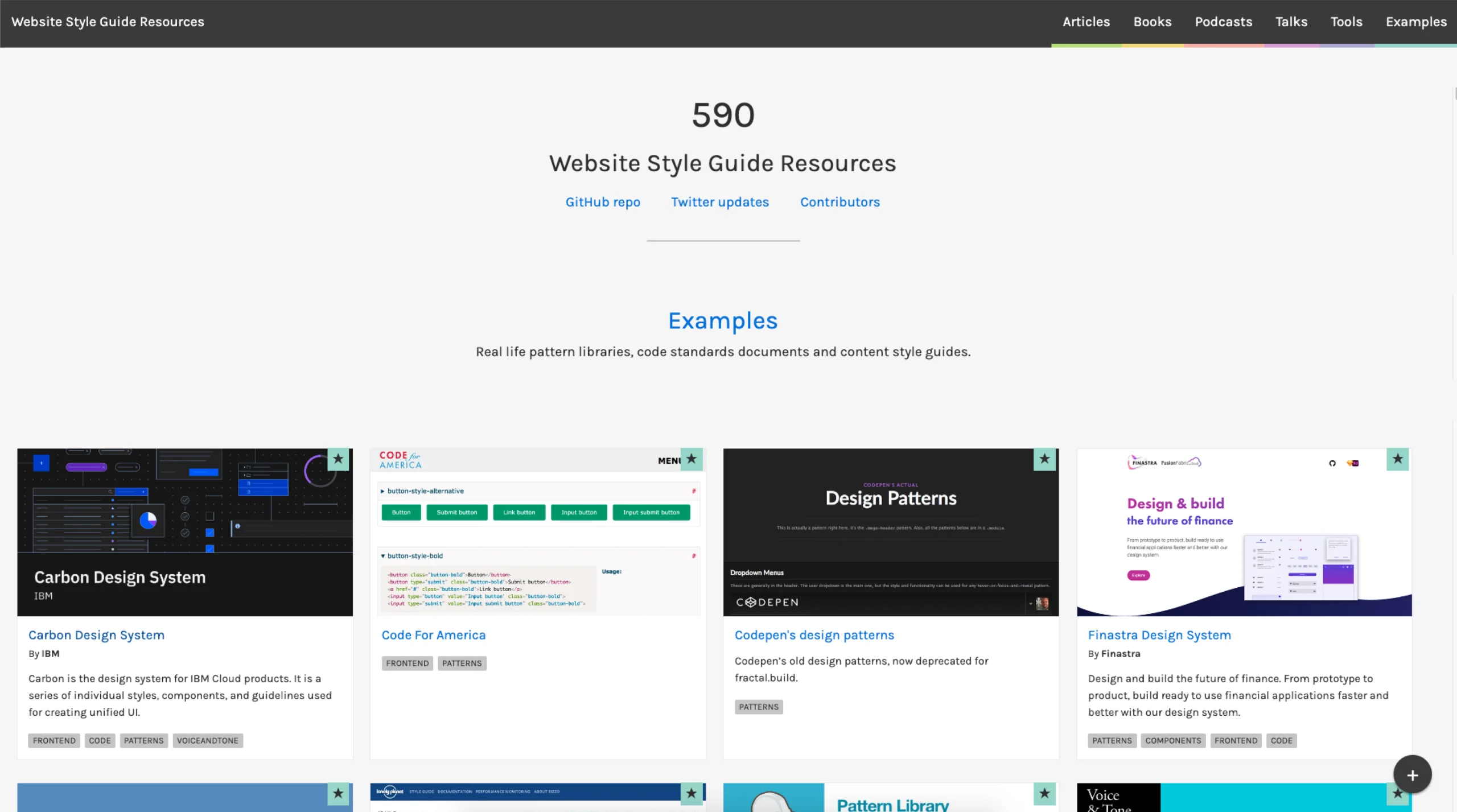1457x812 pixels.
Task: Click the star on blue thumbnail card
Action: [338, 794]
